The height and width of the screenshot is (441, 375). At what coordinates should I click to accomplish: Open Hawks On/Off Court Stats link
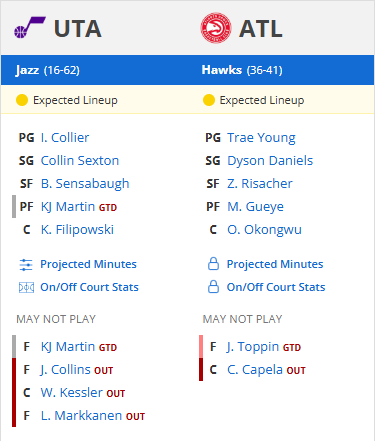pos(276,287)
